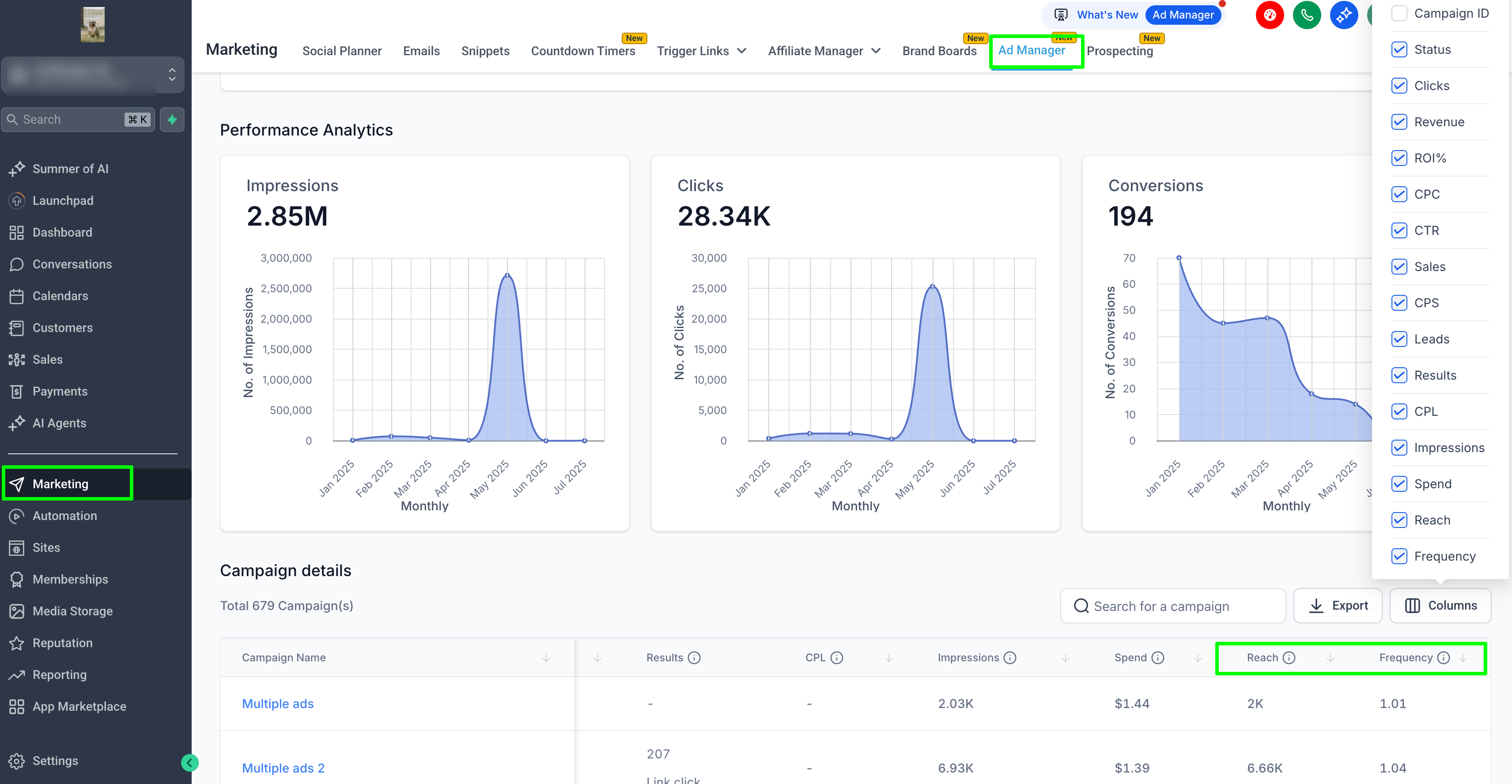Image resolution: width=1512 pixels, height=784 pixels.
Task: Click the red dashboard gauge icon
Action: coord(1269,15)
